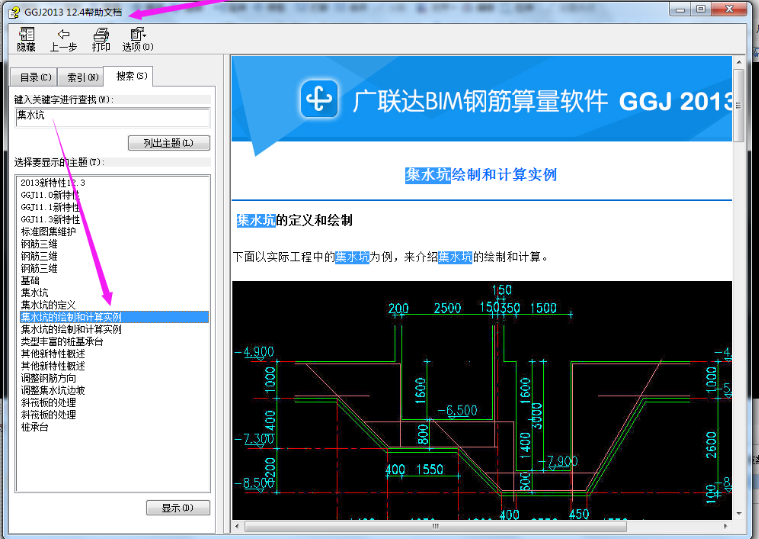
Task: Select topic 调整集水坑边坡
Action: click(53, 390)
